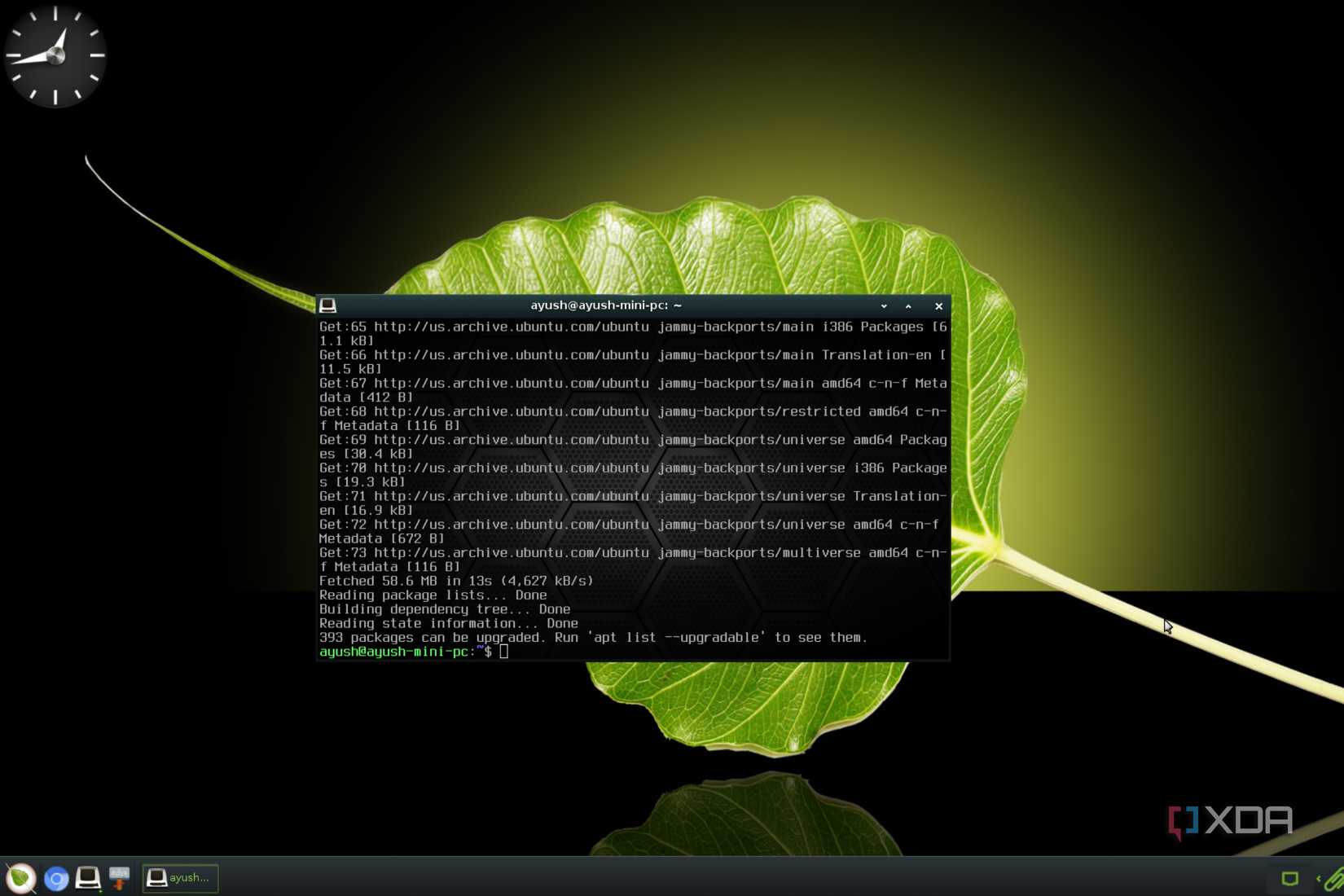Select the ayush... terminal taskbar entry

click(x=181, y=878)
